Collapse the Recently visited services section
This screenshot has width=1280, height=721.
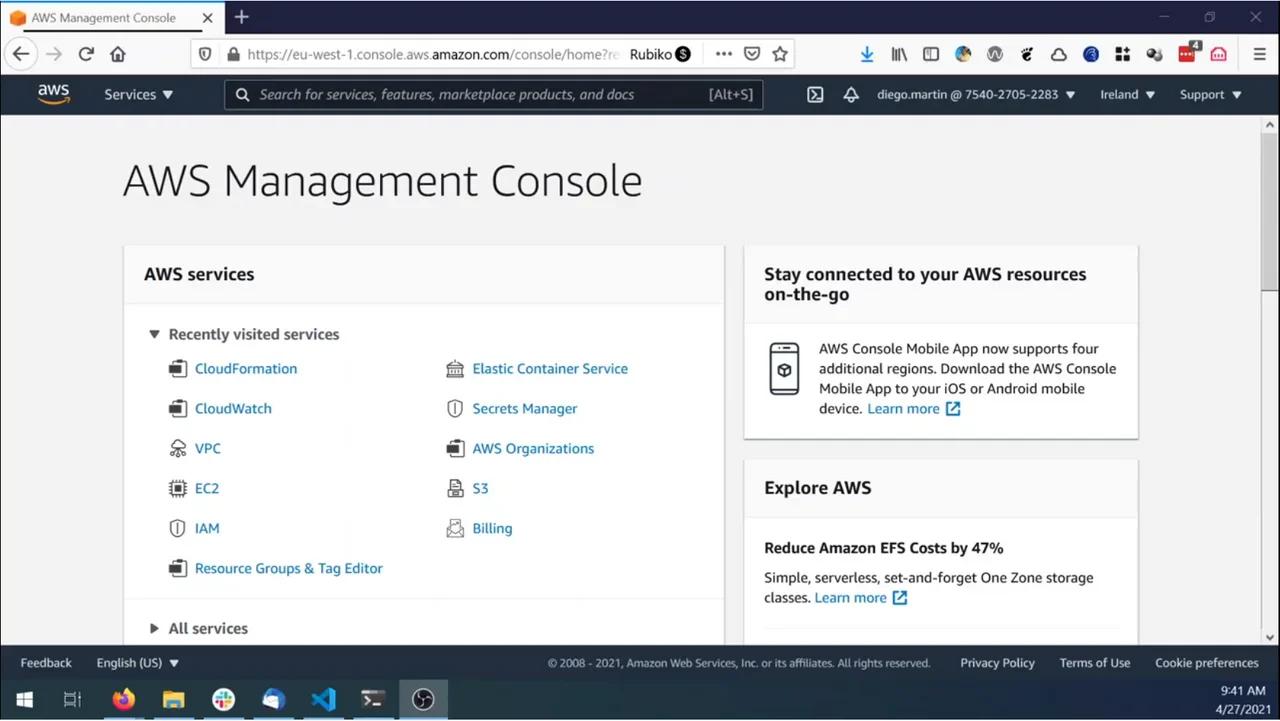[155, 334]
